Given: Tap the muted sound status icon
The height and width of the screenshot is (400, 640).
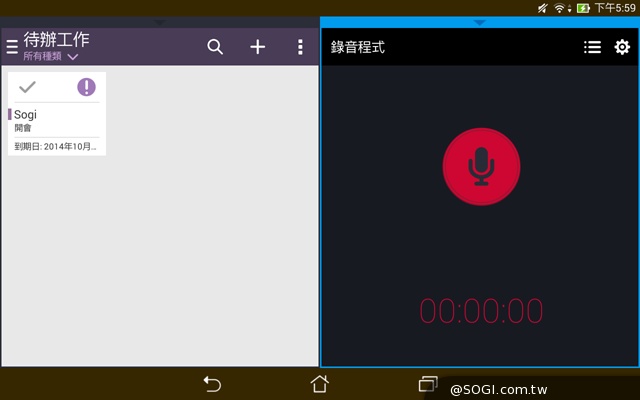Looking at the screenshot, I should coord(542,8).
